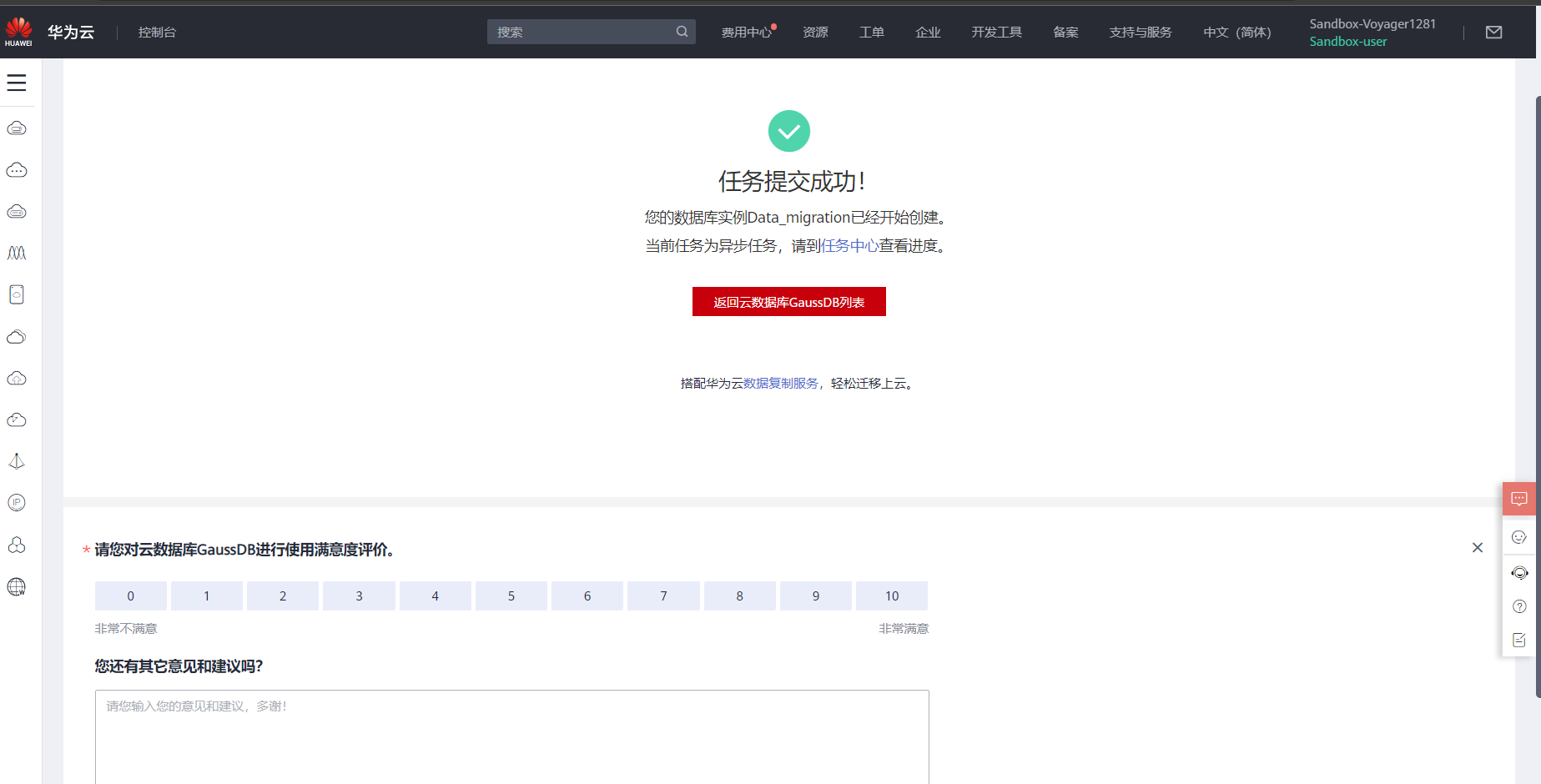Open the question mark help icon

1518,606
